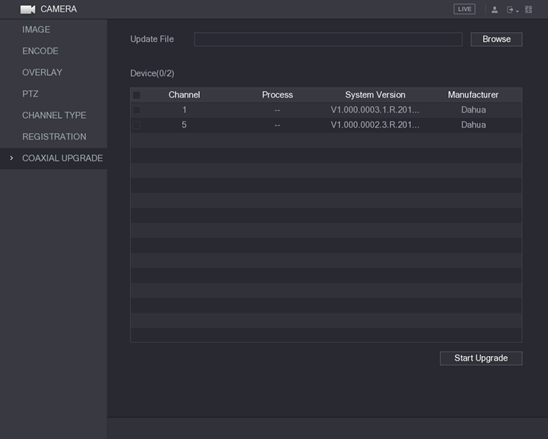This screenshot has width=548, height=439.
Task: Open the main menu grid icon
Action: pyautogui.click(x=528, y=9)
